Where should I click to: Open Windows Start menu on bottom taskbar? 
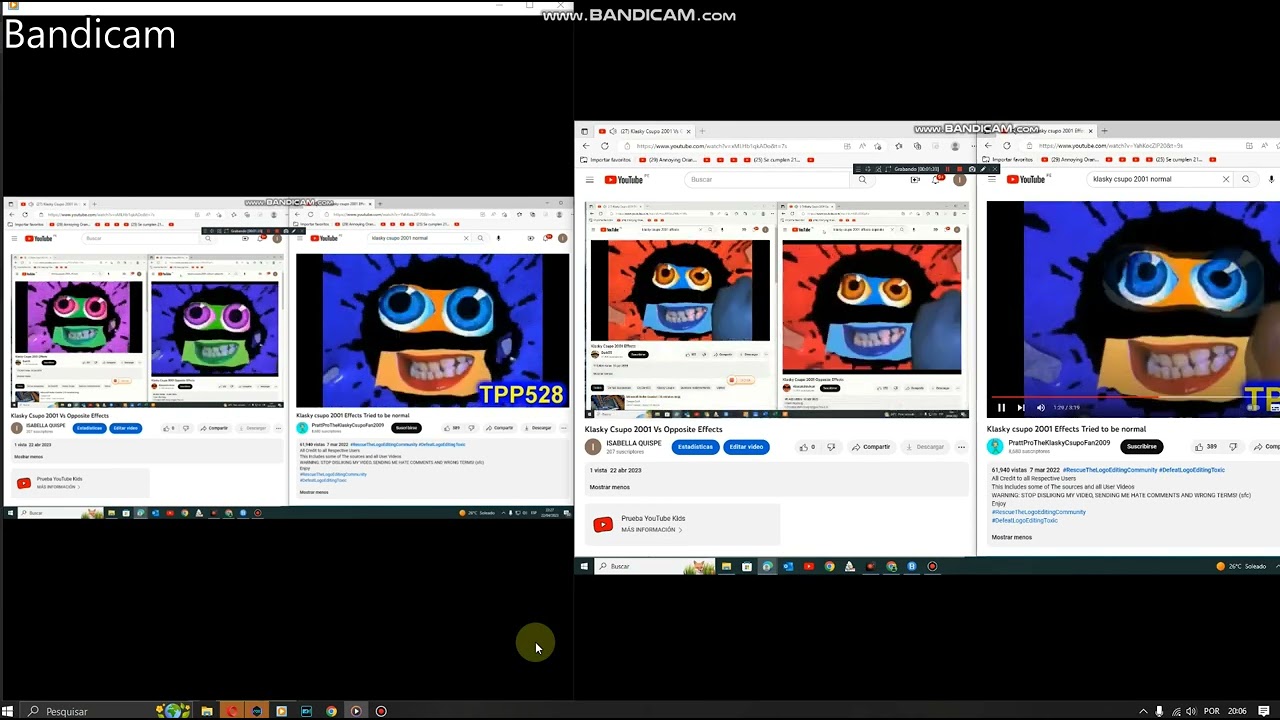coord(8,711)
